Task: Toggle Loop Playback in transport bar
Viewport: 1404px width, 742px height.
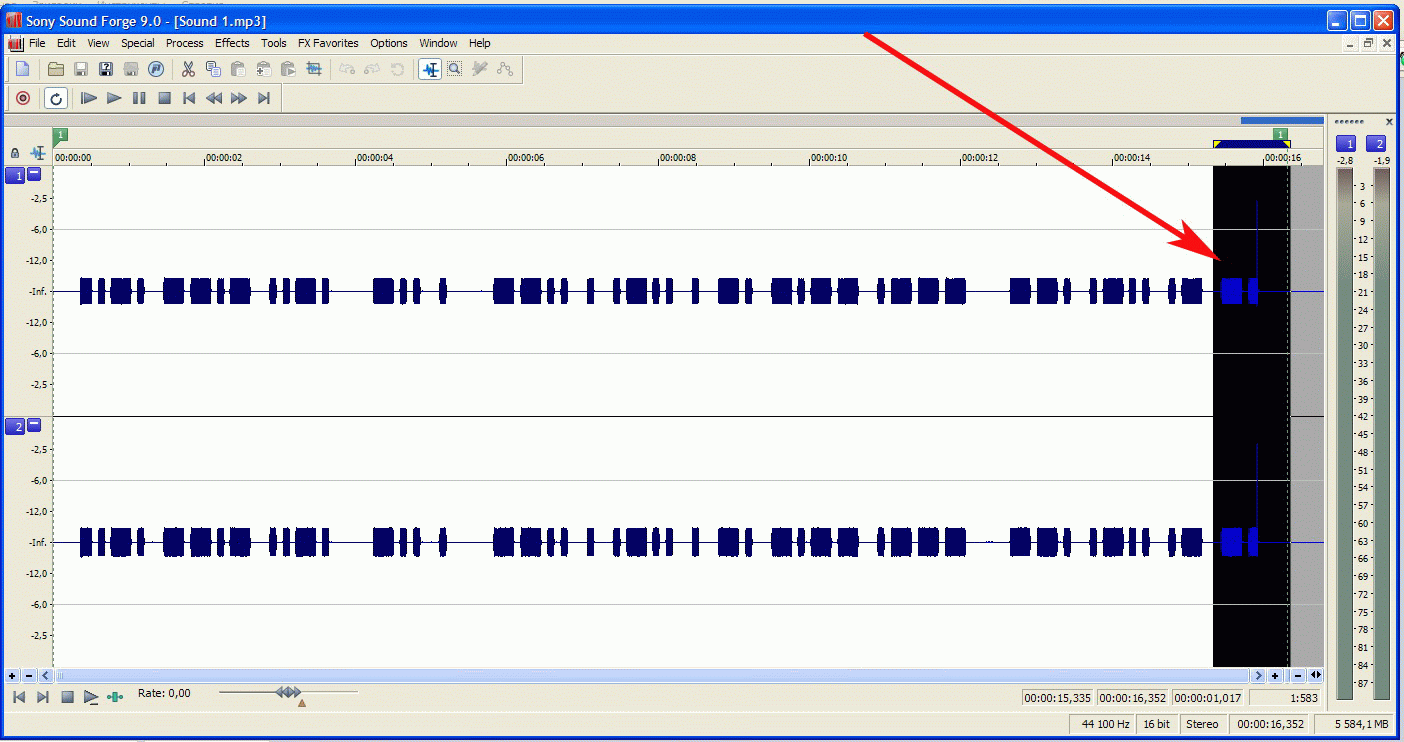Action: [x=56, y=98]
